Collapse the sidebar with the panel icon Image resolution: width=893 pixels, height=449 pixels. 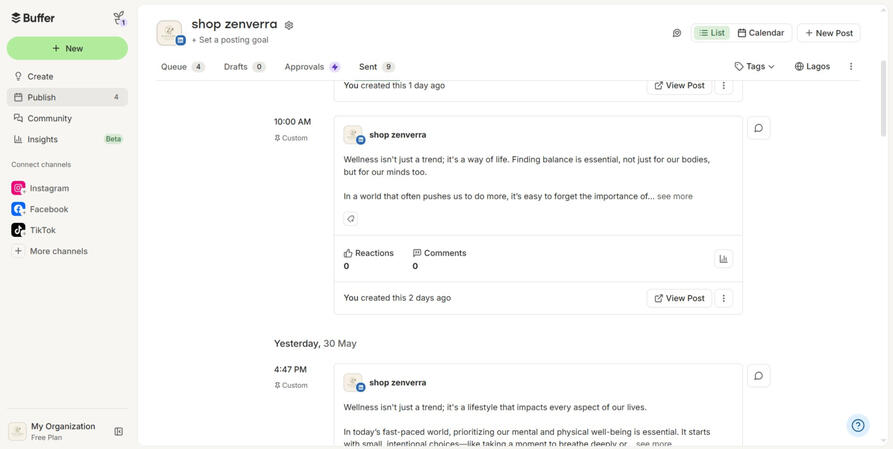118,431
